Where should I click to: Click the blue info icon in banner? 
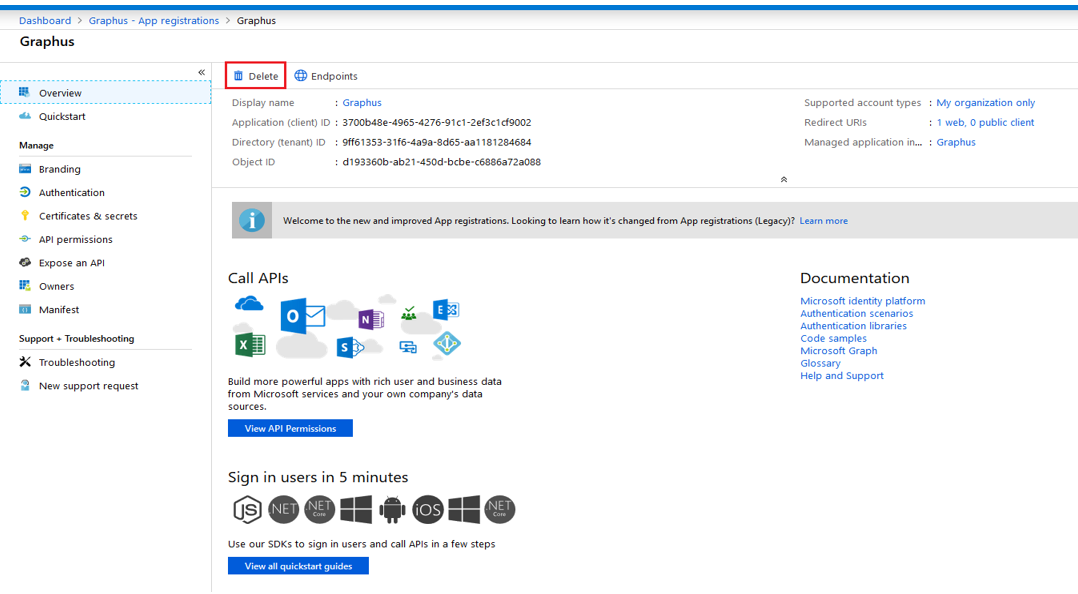click(x=252, y=221)
